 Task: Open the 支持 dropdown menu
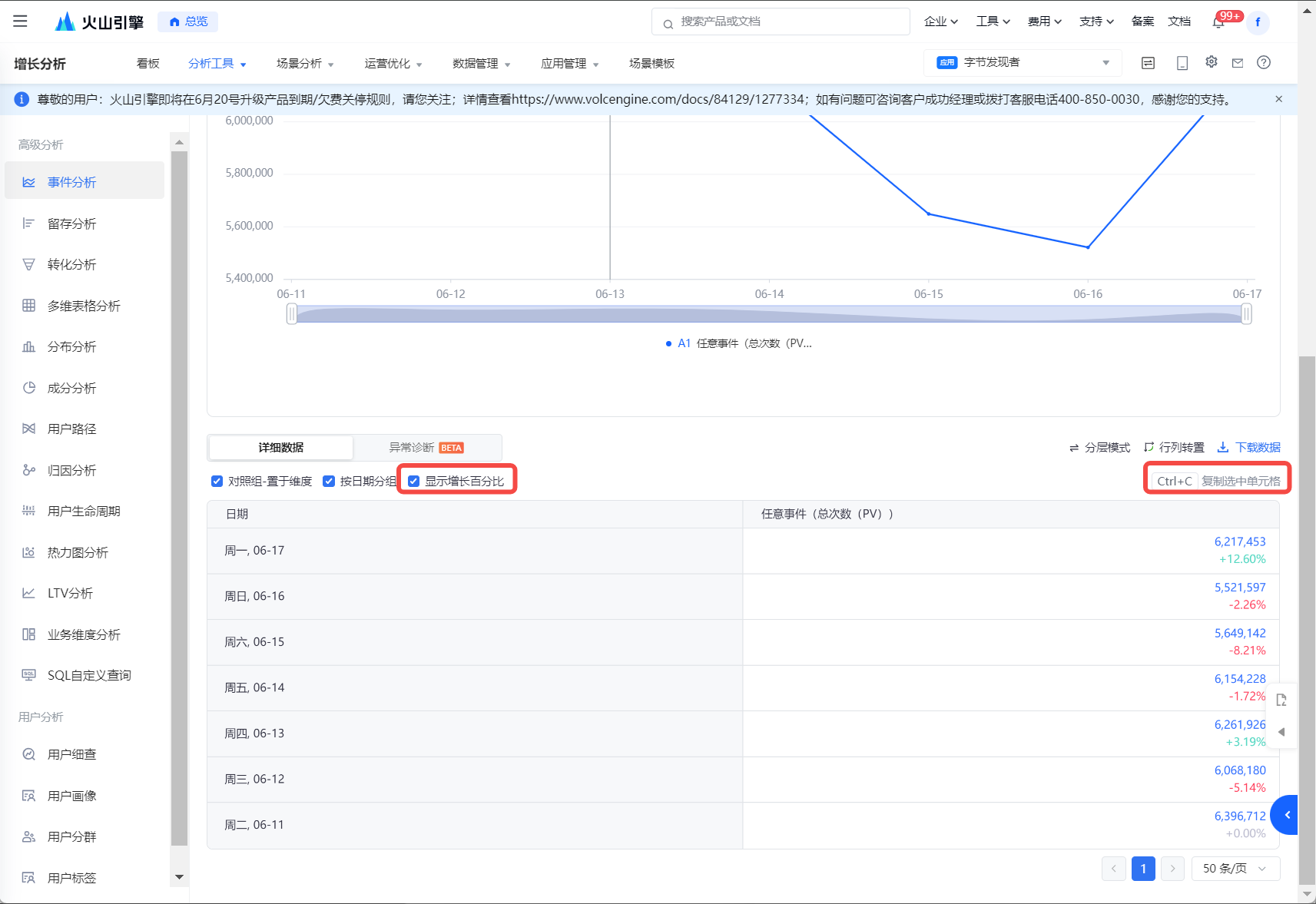click(x=1096, y=22)
